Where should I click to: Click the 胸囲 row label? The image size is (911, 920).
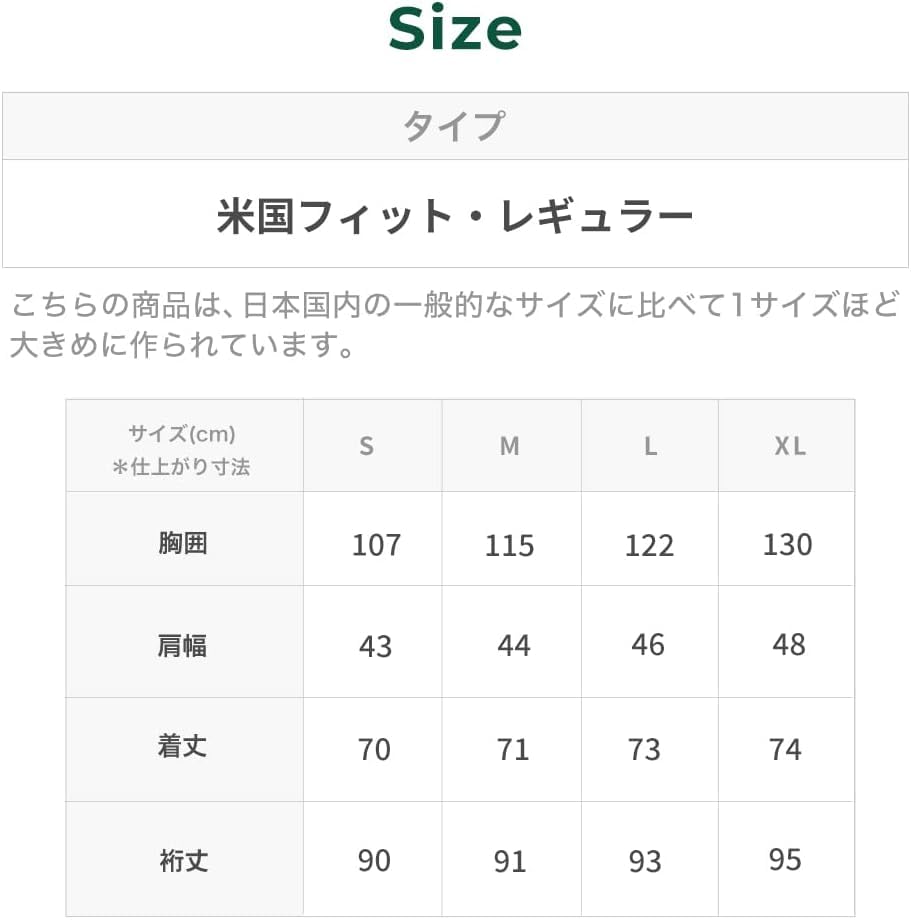(183, 544)
